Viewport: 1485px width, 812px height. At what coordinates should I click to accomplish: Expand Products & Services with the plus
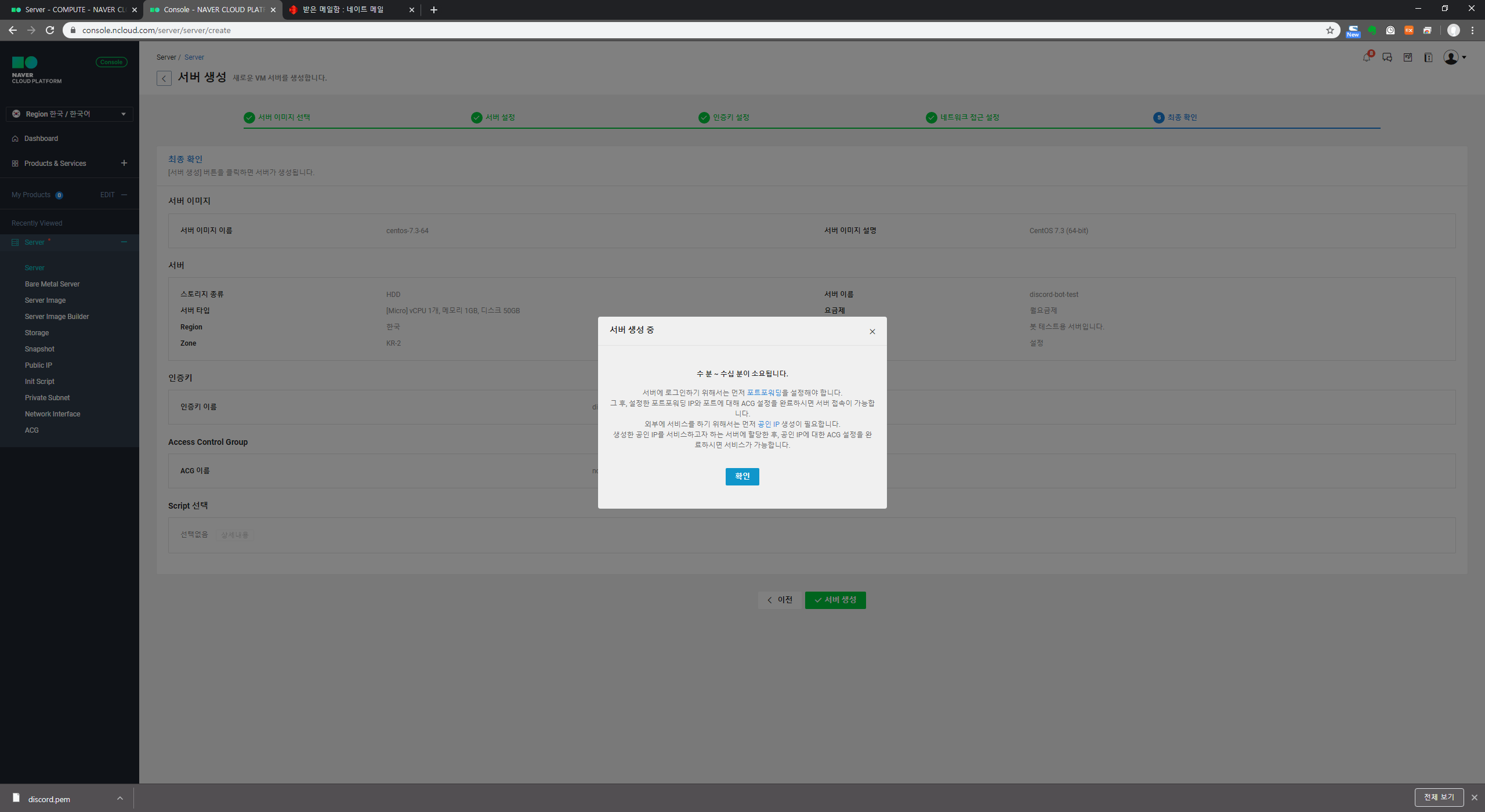pos(124,163)
